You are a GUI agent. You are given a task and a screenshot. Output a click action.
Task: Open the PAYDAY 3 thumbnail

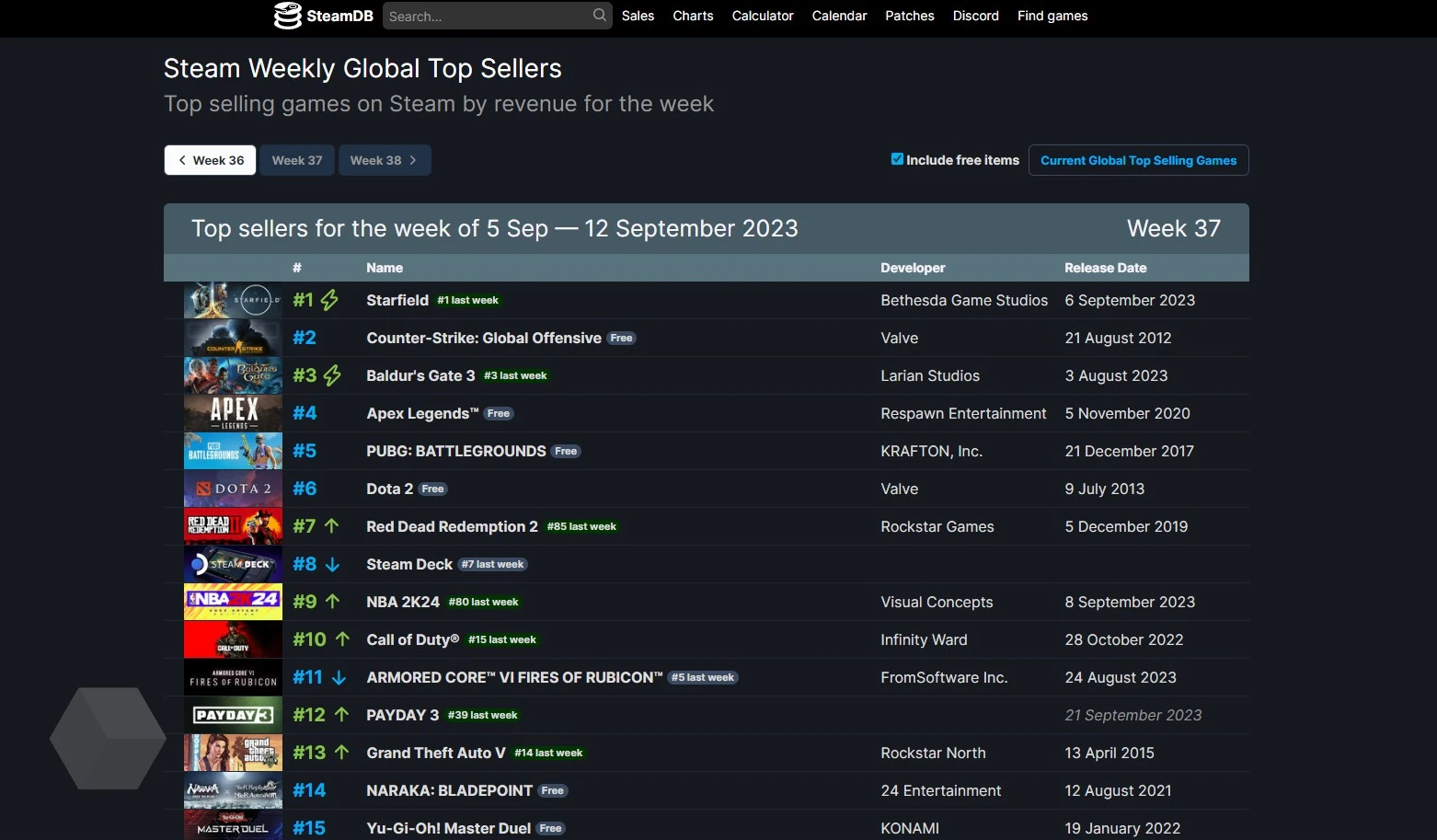[x=233, y=715]
